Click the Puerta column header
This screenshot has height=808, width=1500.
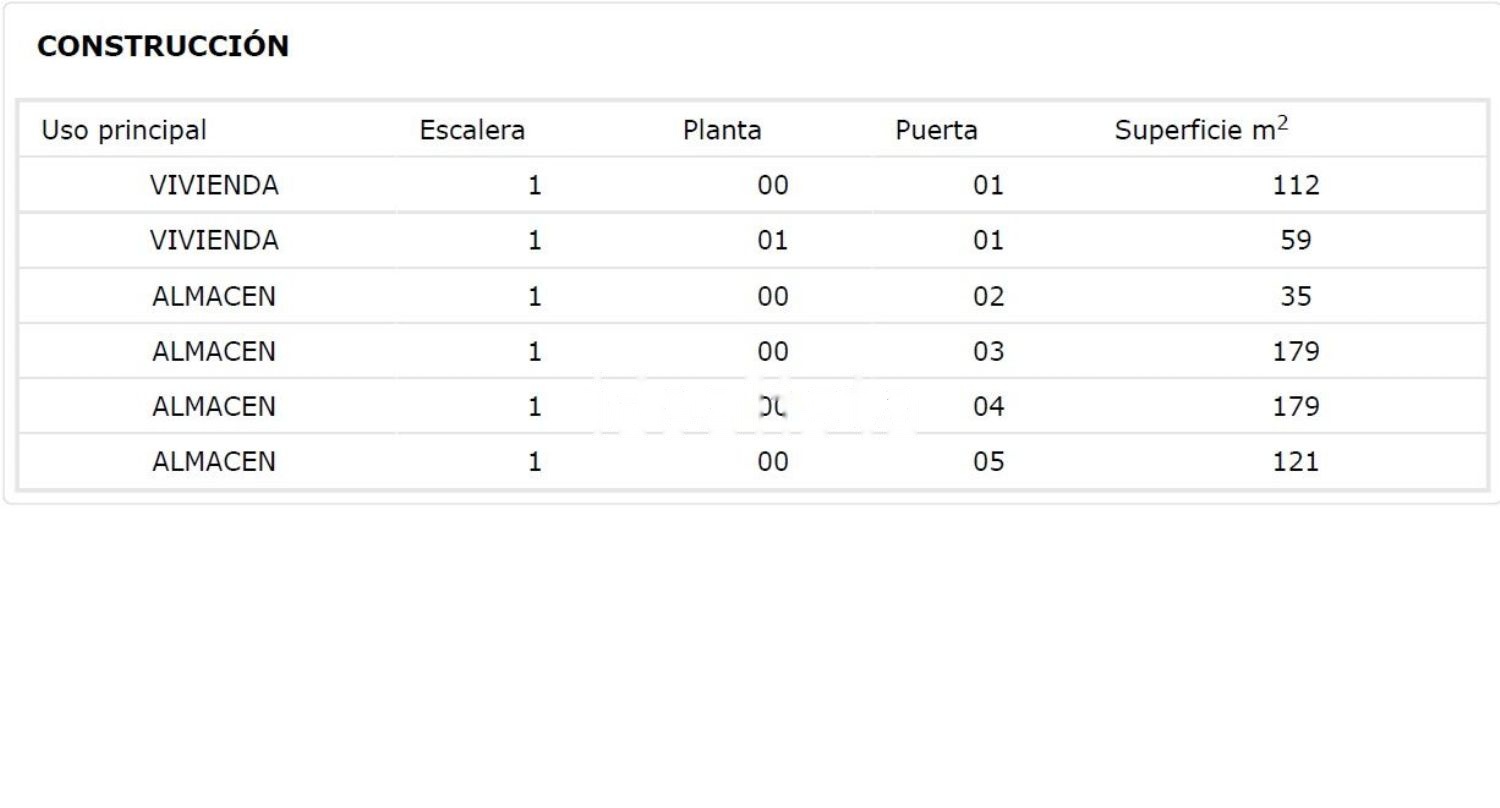936,130
